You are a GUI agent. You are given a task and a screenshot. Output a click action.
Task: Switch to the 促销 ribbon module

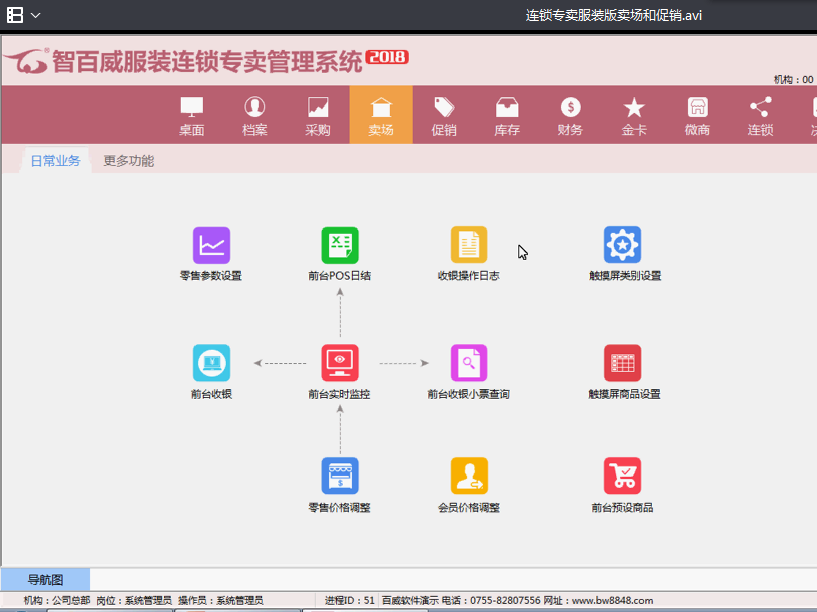[x=442, y=114]
